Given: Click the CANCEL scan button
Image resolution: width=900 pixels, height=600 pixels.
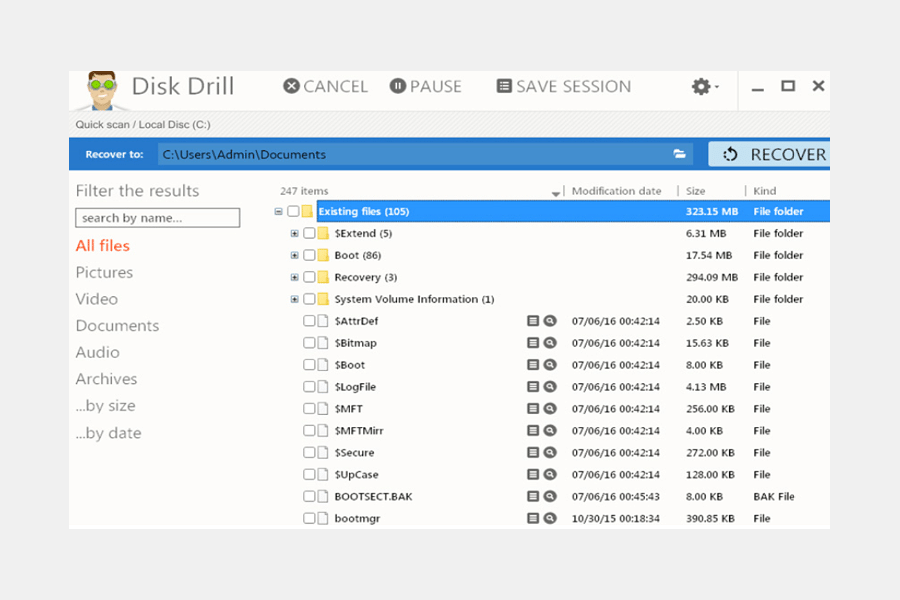Looking at the screenshot, I should pos(325,86).
